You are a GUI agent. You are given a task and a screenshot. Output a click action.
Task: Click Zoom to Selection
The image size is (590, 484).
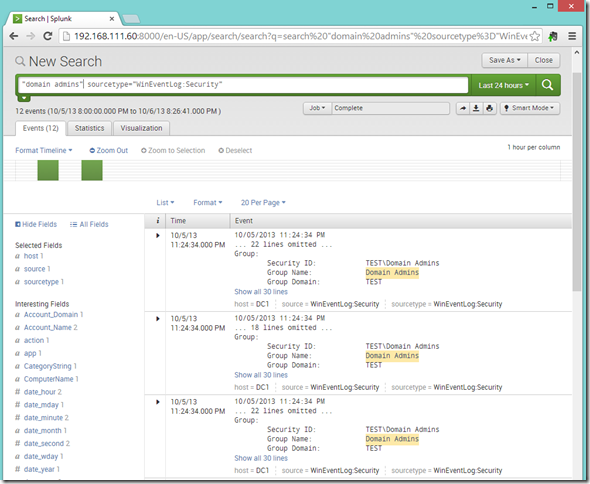173,151
